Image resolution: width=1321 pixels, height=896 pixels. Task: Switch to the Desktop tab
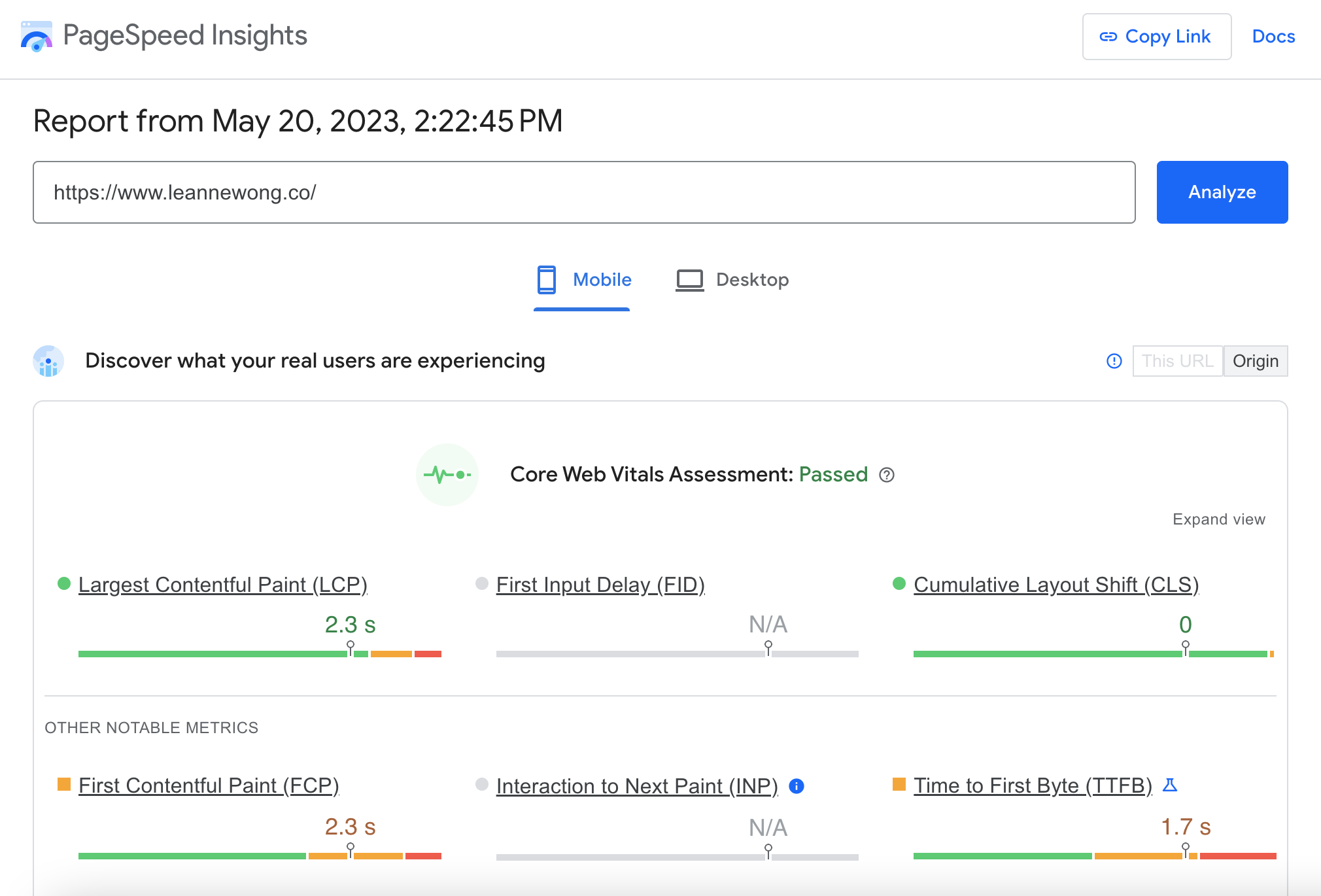(x=732, y=280)
